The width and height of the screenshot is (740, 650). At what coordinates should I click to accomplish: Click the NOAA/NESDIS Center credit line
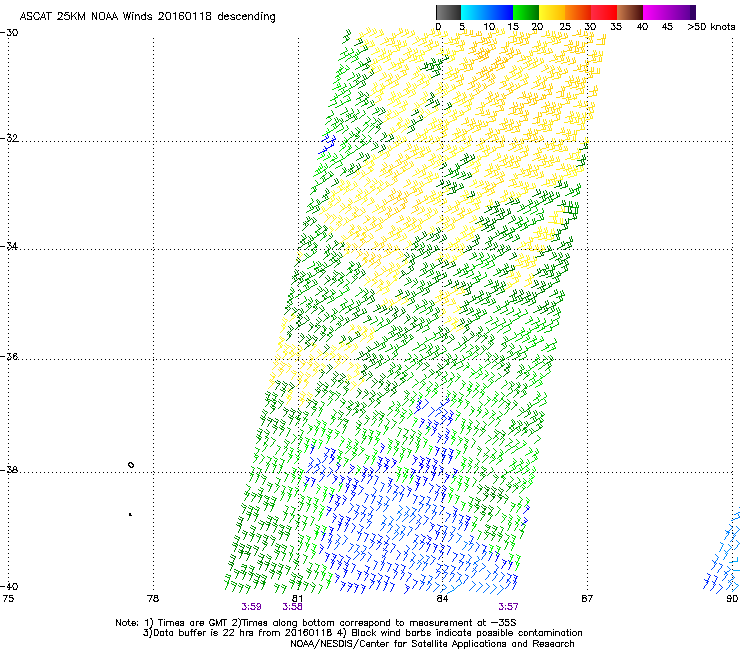pyautogui.click(x=432, y=644)
